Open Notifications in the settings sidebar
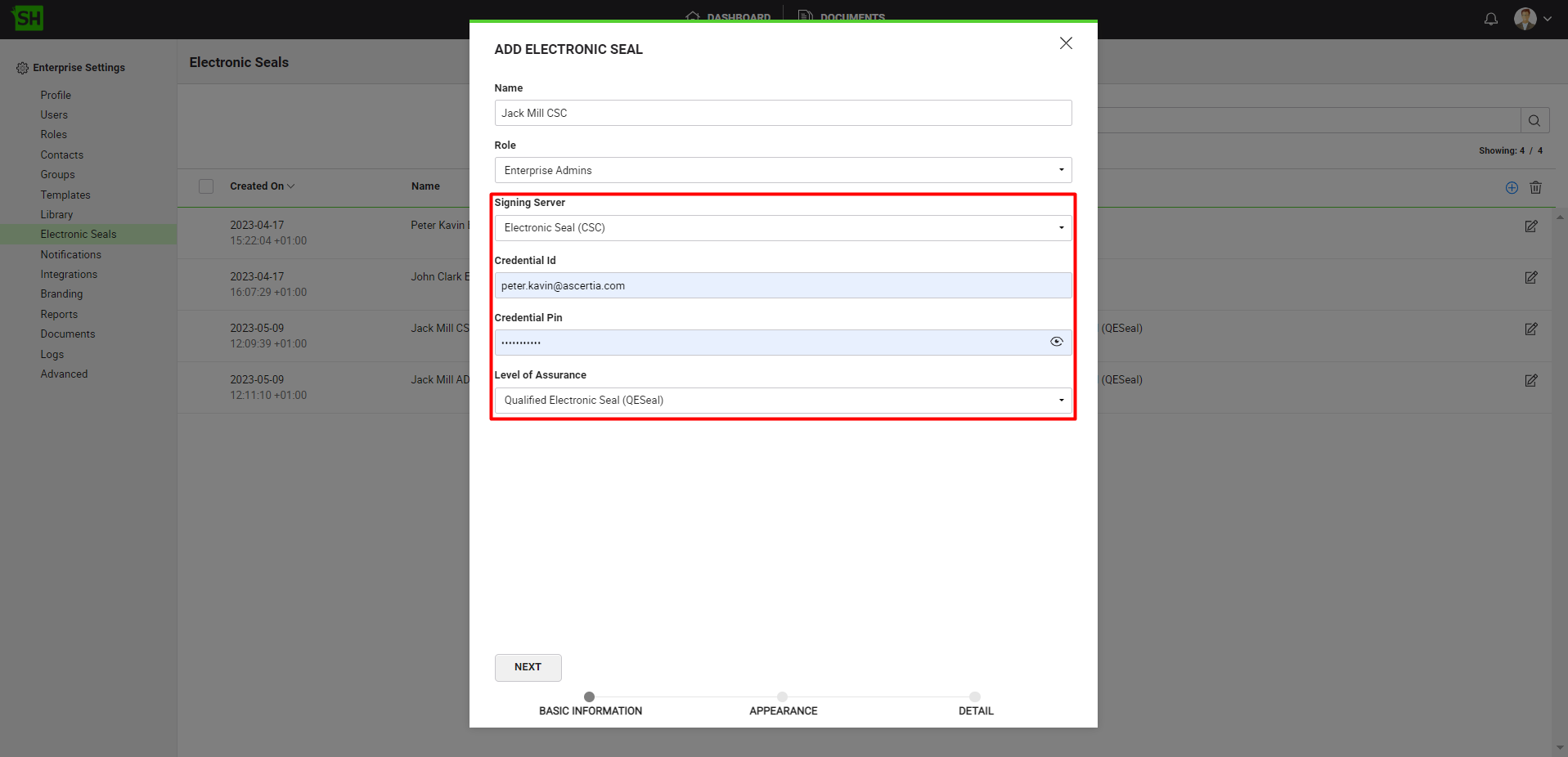Screen dimensions: 1568x757 coord(70,254)
